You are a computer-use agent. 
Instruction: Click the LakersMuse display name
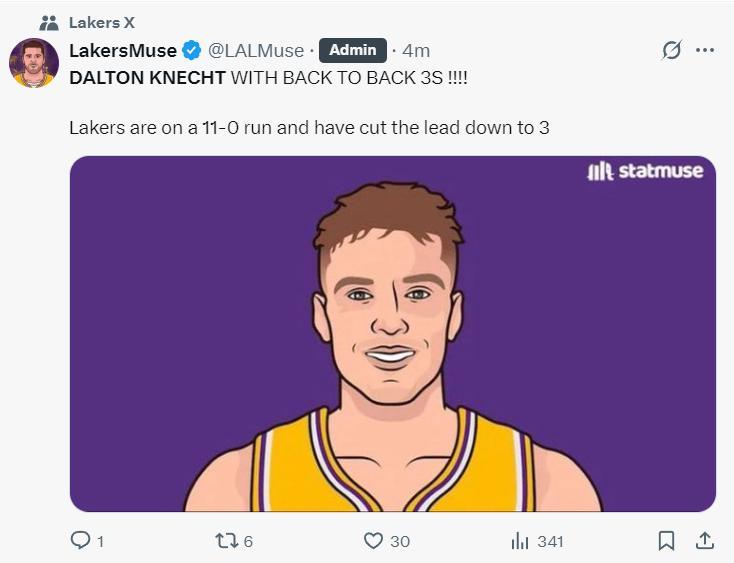(x=123, y=50)
